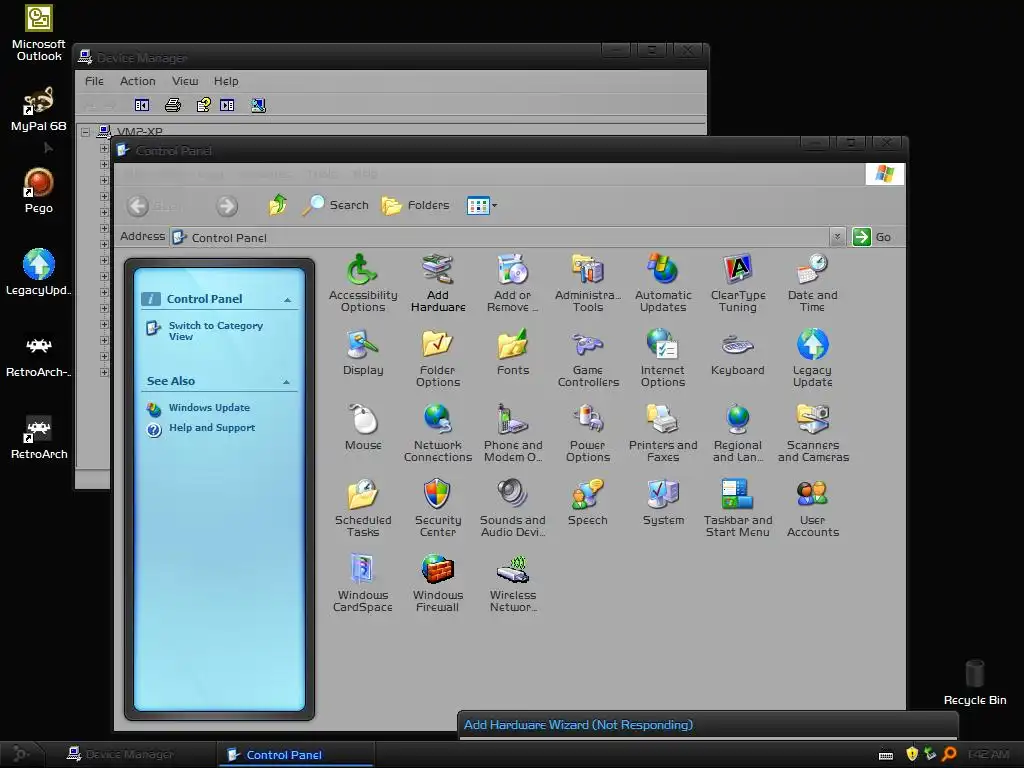Screen dimensions: 1024x768
Task: Open User Accounts icon
Action: point(812,508)
